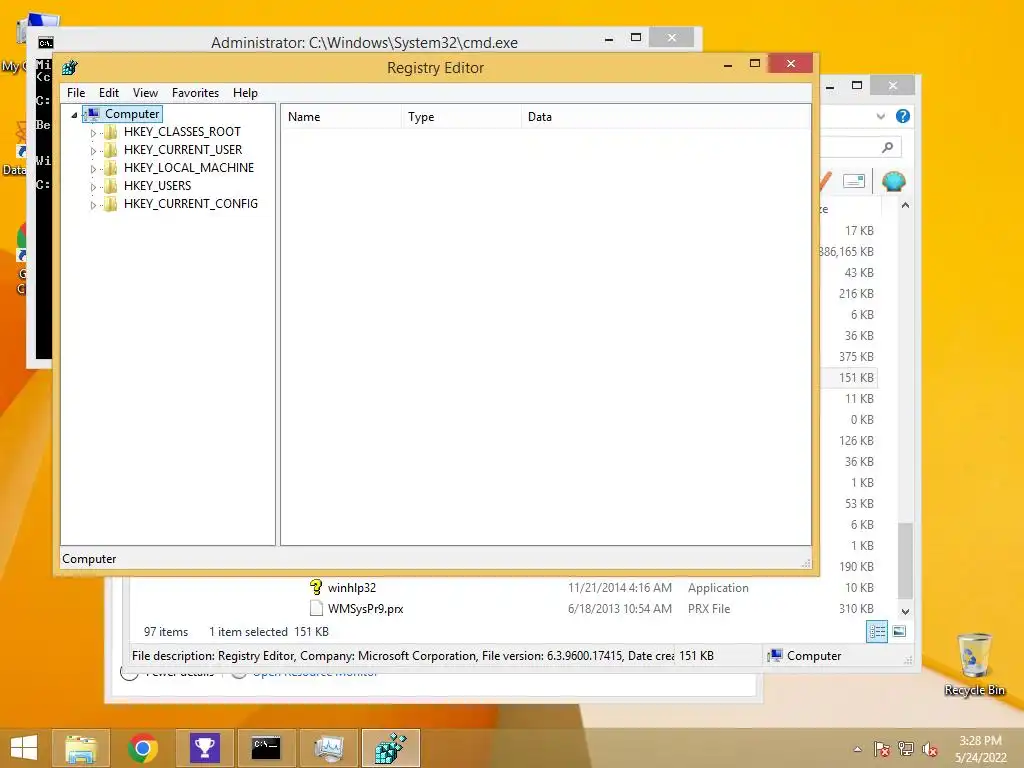Click the email icon in Explorer ribbon
The width and height of the screenshot is (1024, 768).
click(854, 181)
